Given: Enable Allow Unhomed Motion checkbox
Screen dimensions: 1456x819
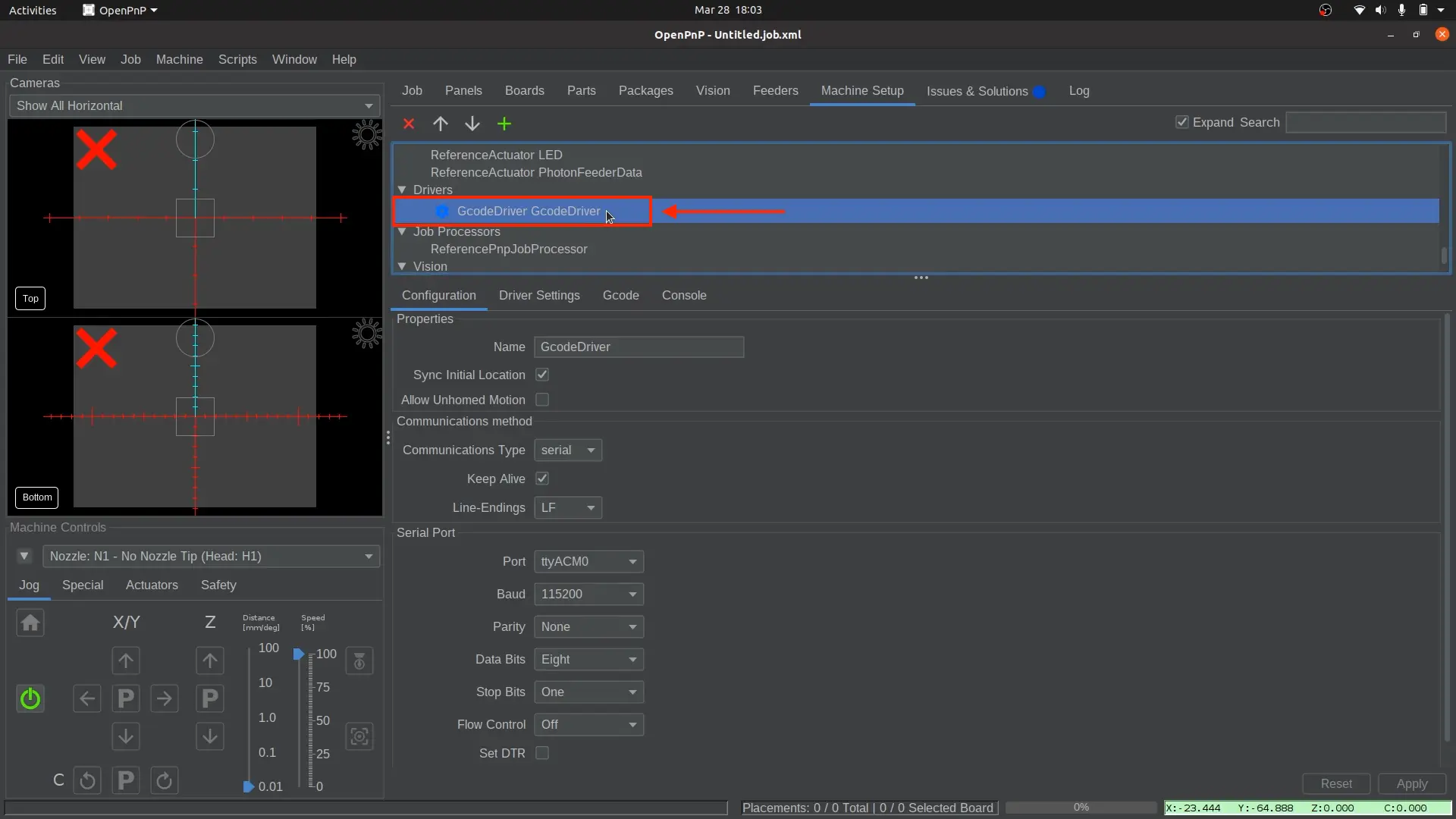Looking at the screenshot, I should [542, 400].
